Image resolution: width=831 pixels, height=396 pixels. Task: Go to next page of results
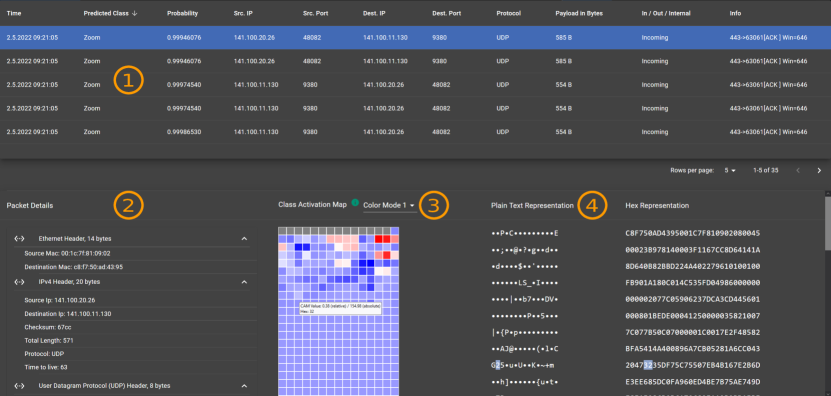coord(819,170)
